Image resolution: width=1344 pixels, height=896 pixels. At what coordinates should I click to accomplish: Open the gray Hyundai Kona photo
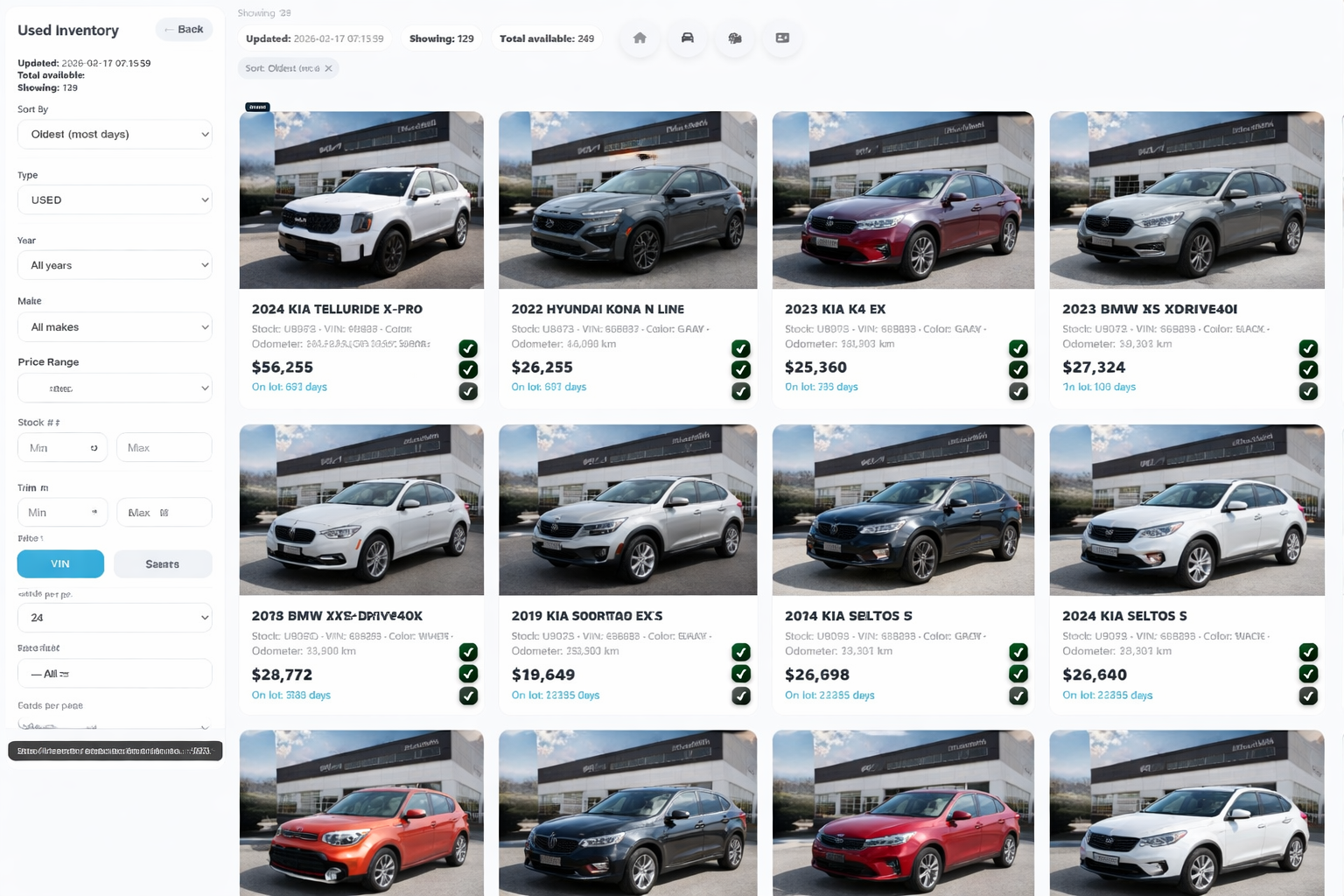(627, 199)
